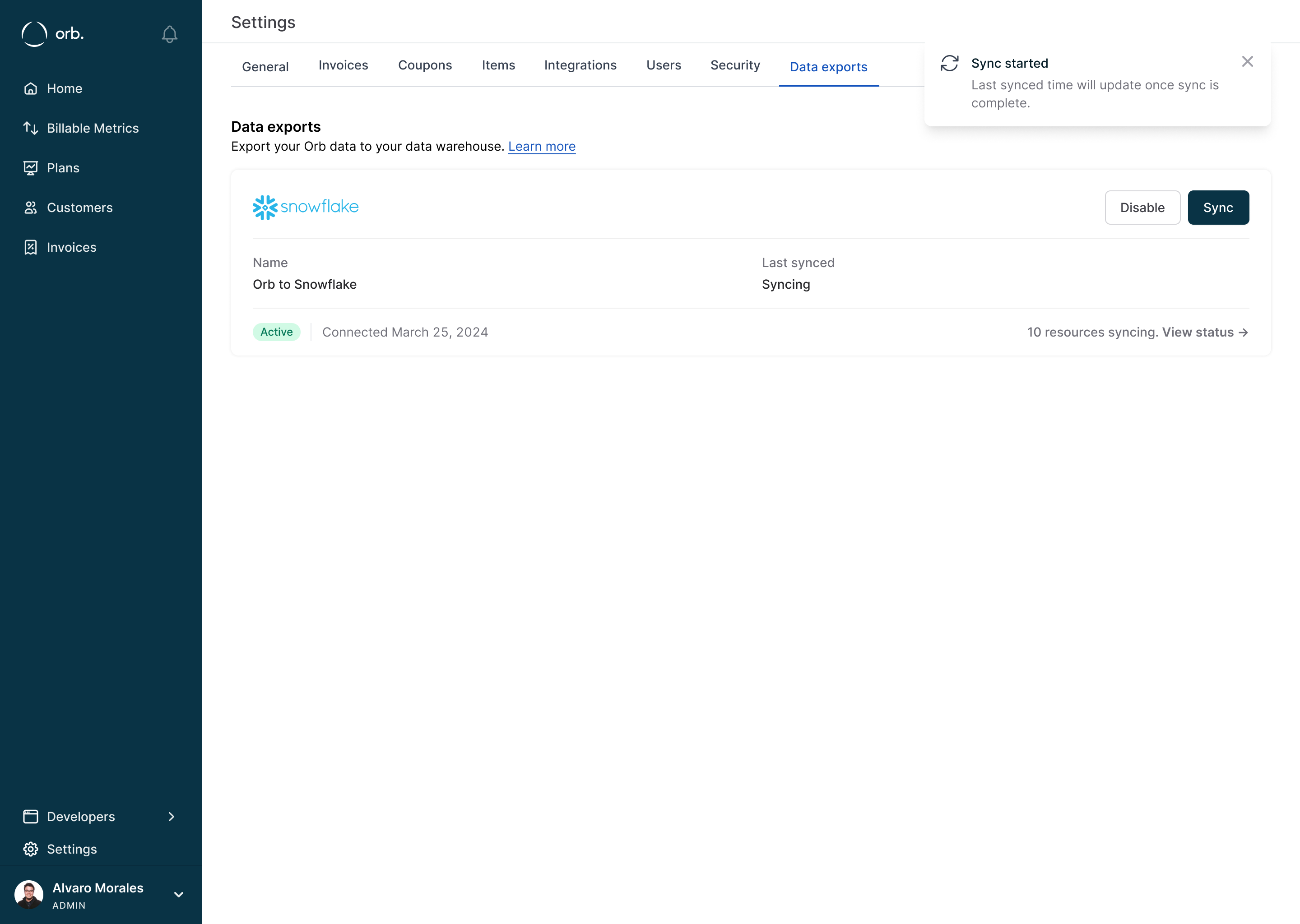The image size is (1300, 924).
Task: Open the Security tab
Action: pyautogui.click(x=735, y=65)
